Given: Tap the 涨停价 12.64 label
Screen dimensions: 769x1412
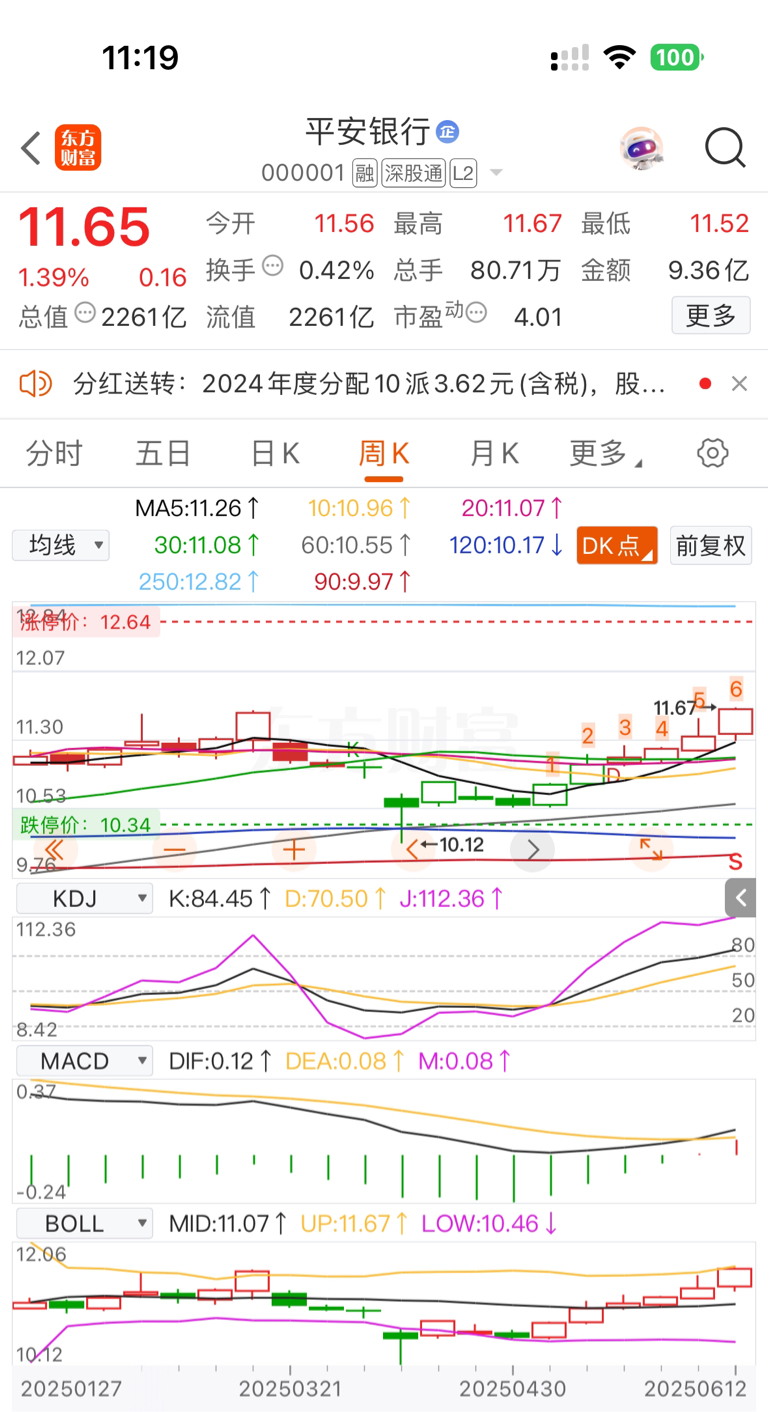Looking at the screenshot, I should tap(85, 622).
